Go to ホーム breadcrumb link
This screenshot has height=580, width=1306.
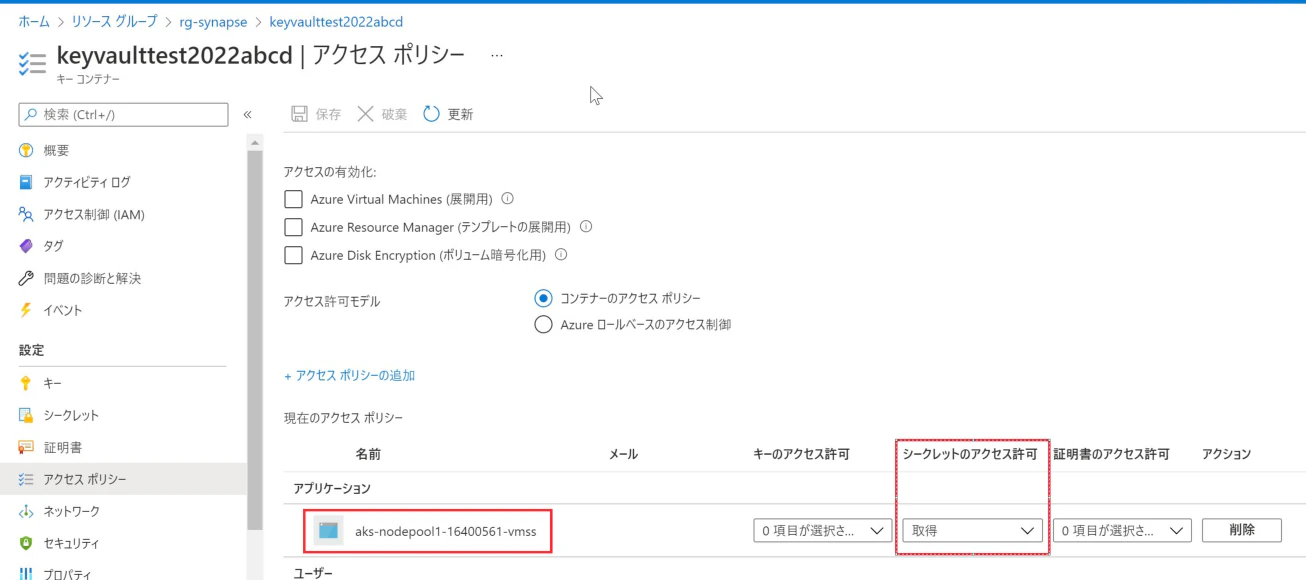tap(33, 21)
